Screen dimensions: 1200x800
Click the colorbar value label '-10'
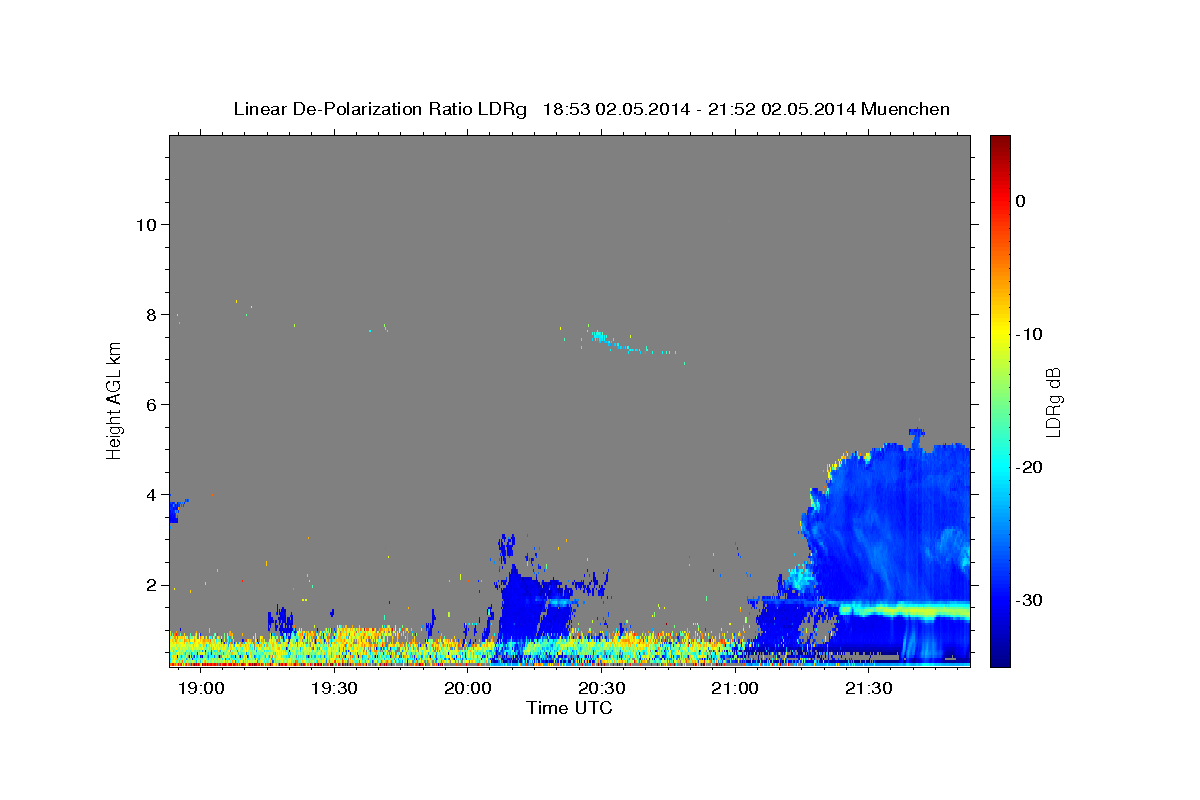1030,334
